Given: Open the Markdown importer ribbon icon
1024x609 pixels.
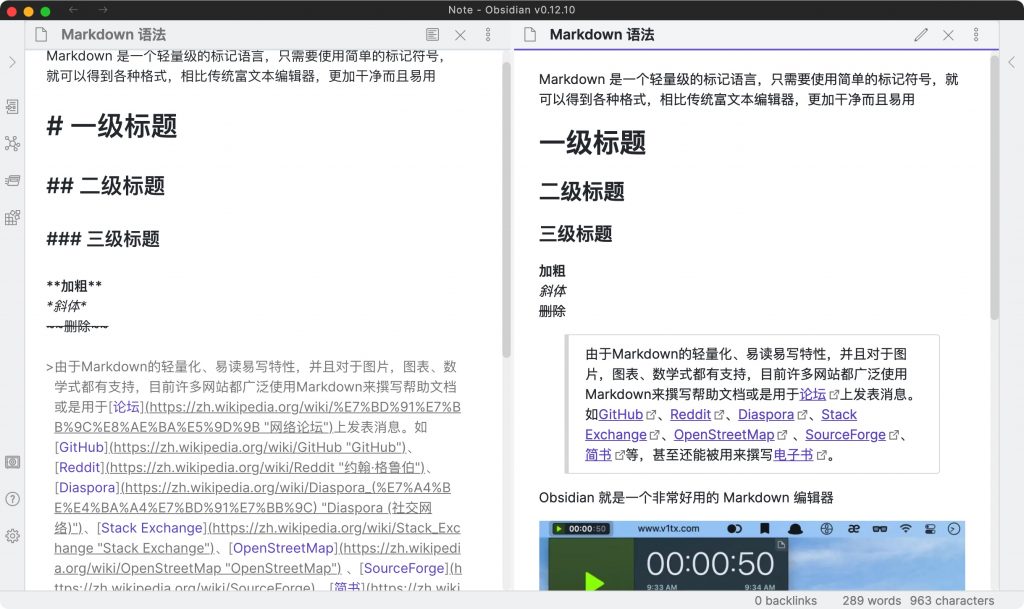Looking at the screenshot, I should coord(12,217).
